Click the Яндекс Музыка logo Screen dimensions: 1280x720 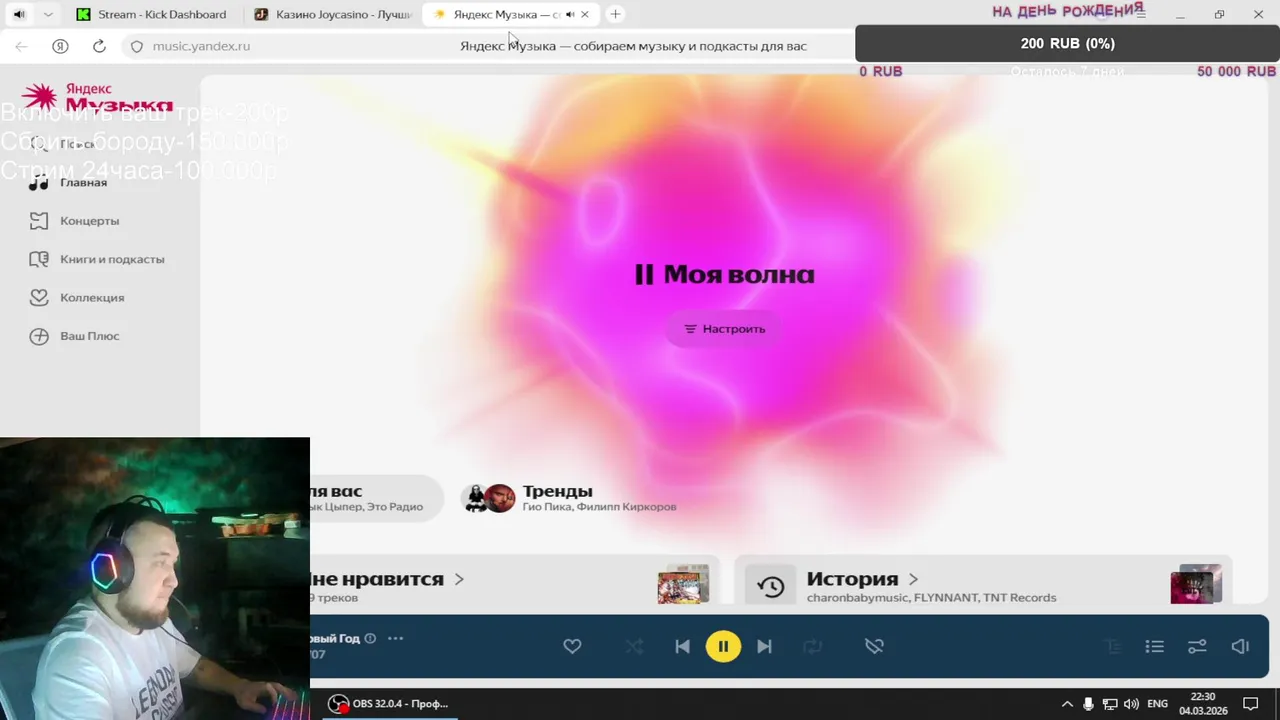point(97,97)
